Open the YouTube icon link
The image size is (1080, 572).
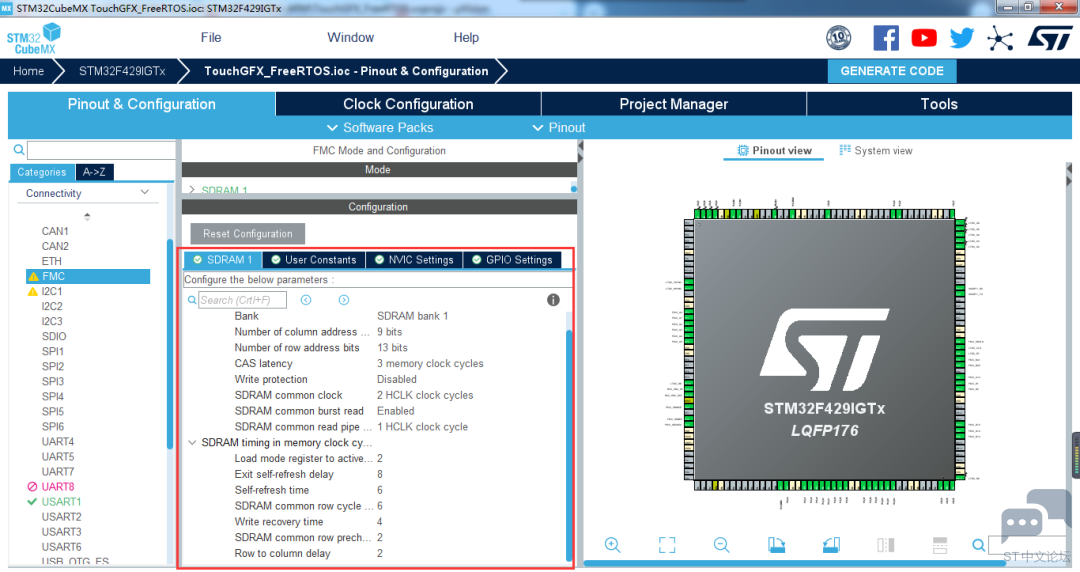[924, 38]
